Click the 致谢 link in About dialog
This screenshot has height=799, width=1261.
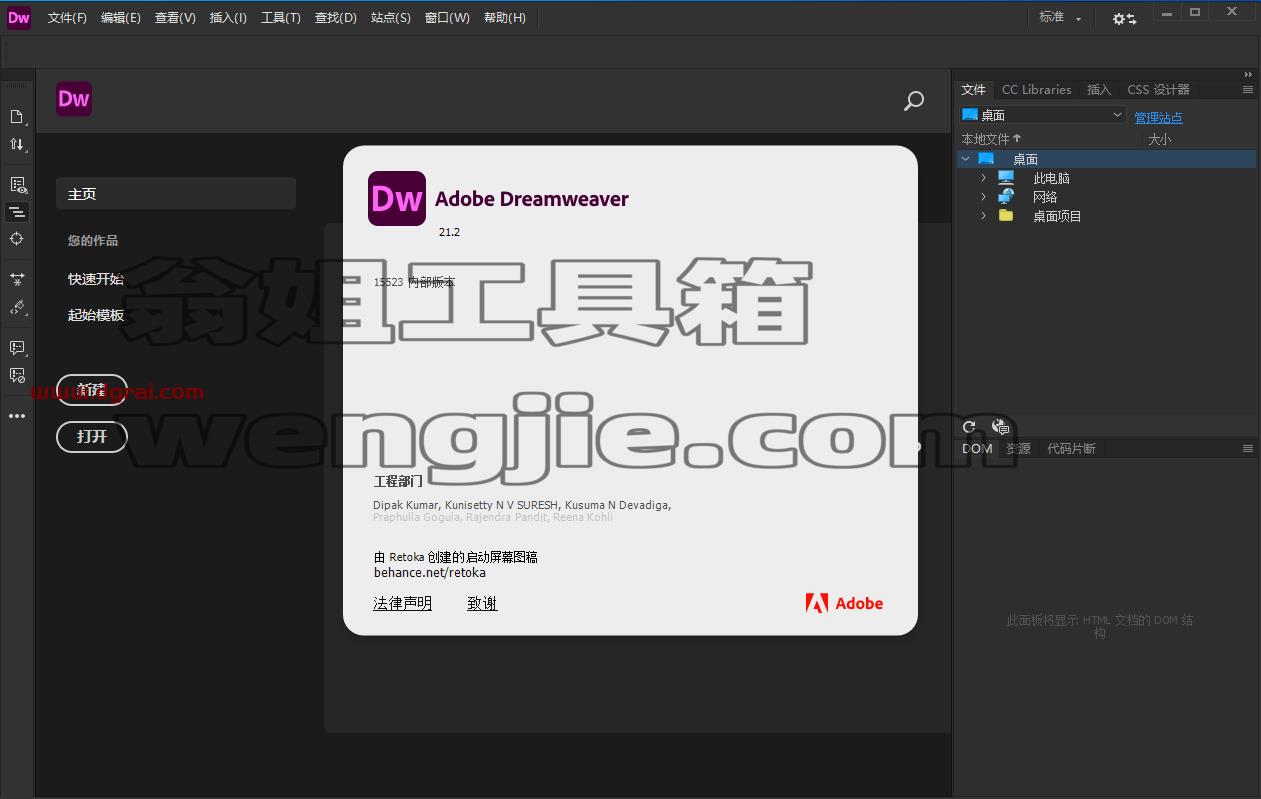tap(482, 603)
